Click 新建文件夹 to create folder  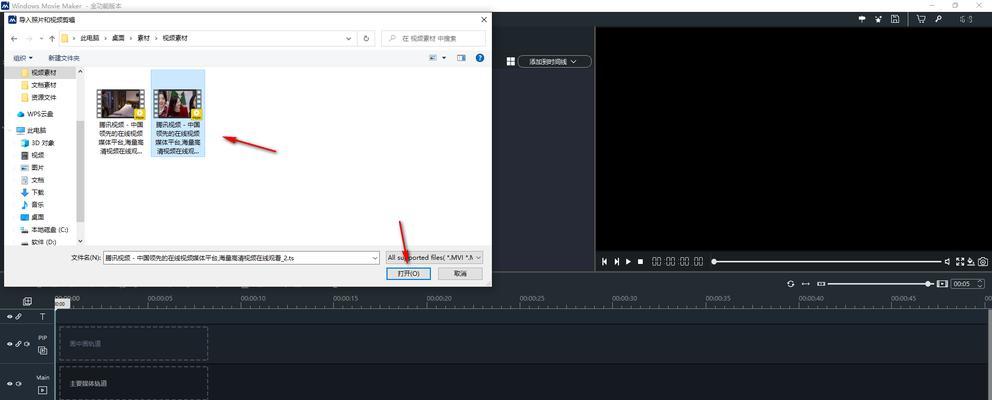point(64,58)
